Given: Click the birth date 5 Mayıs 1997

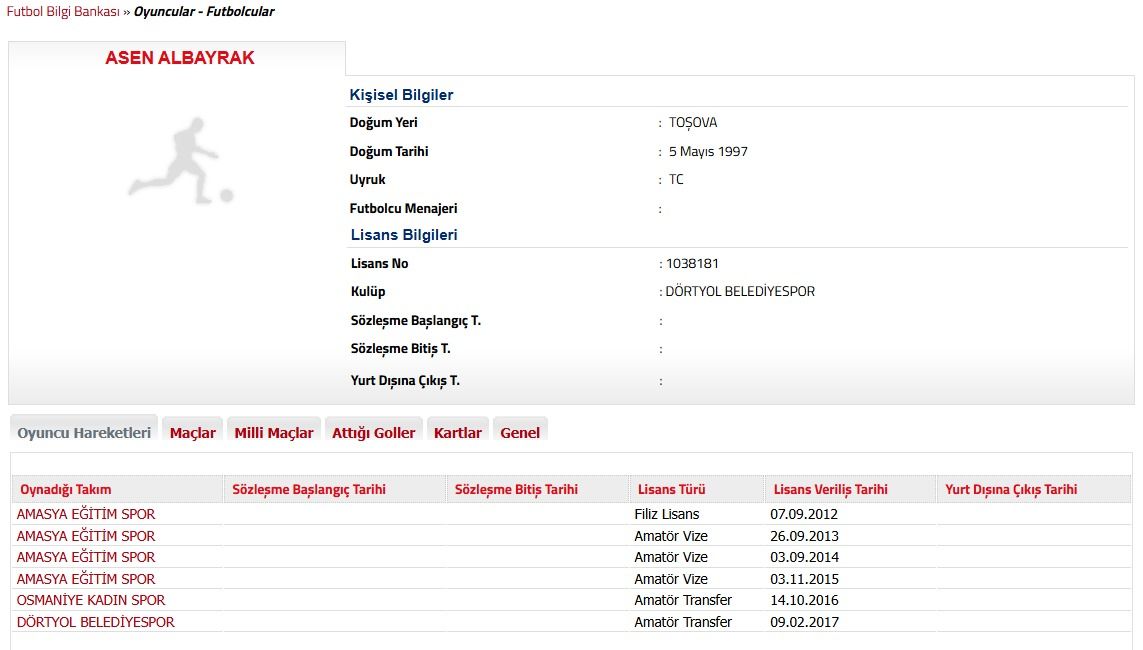Looking at the screenshot, I should 709,152.
